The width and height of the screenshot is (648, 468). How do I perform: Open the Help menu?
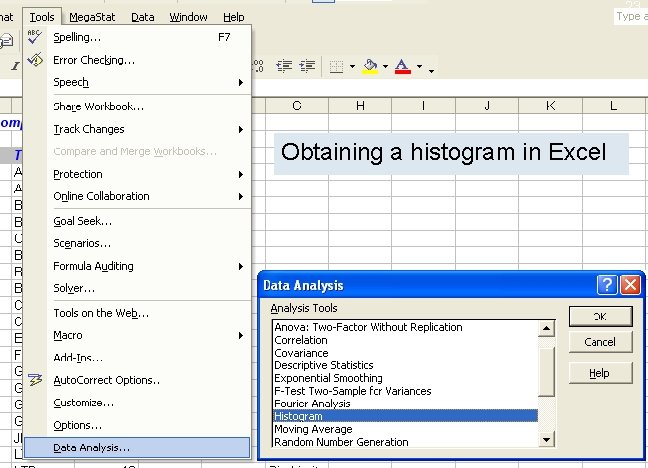[x=233, y=17]
